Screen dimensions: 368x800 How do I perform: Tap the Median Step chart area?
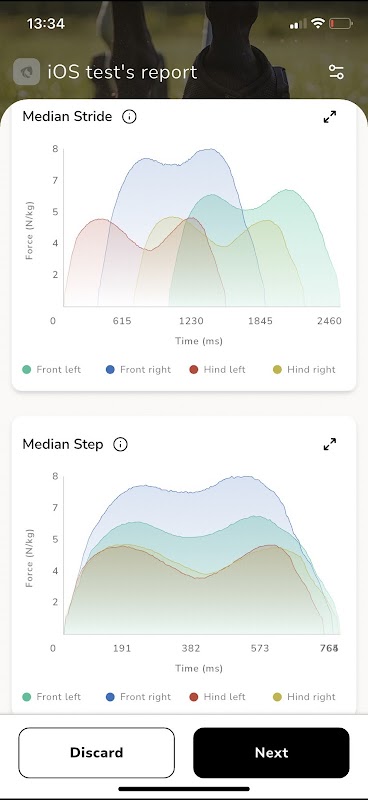coord(202,555)
